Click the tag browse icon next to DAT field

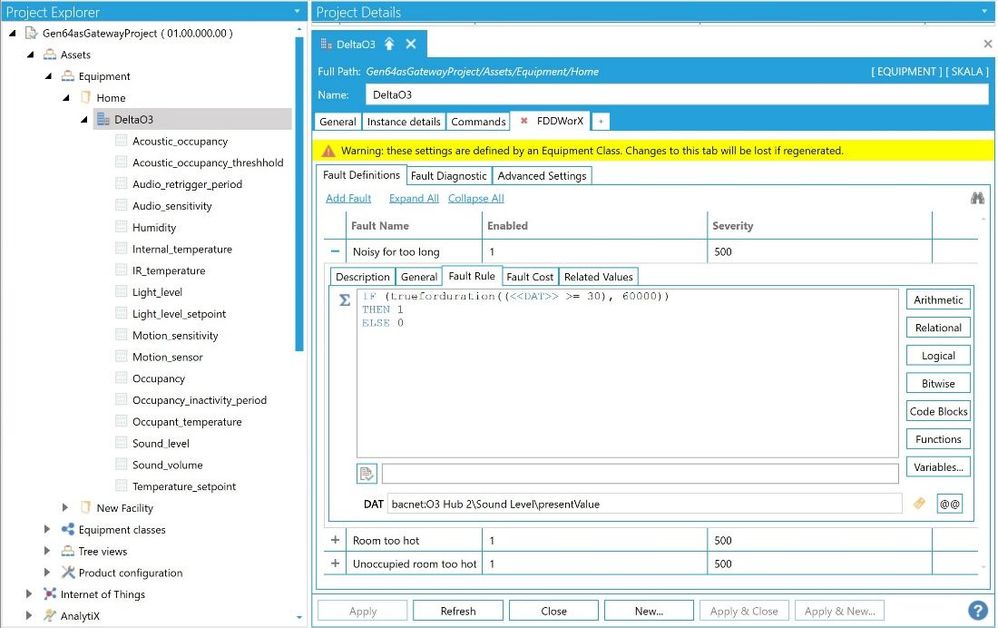click(919, 503)
